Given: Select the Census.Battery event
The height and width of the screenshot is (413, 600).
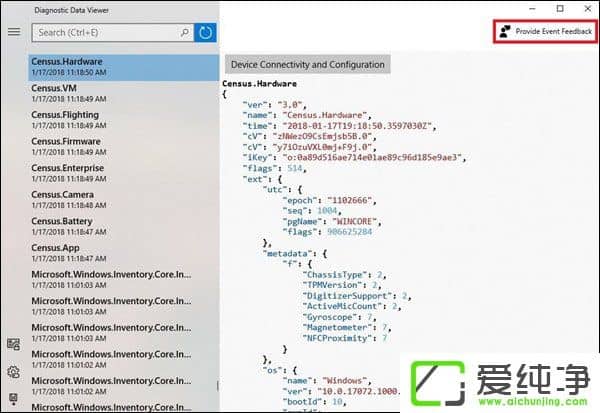Looking at the screenshot, I should point(124,226).
